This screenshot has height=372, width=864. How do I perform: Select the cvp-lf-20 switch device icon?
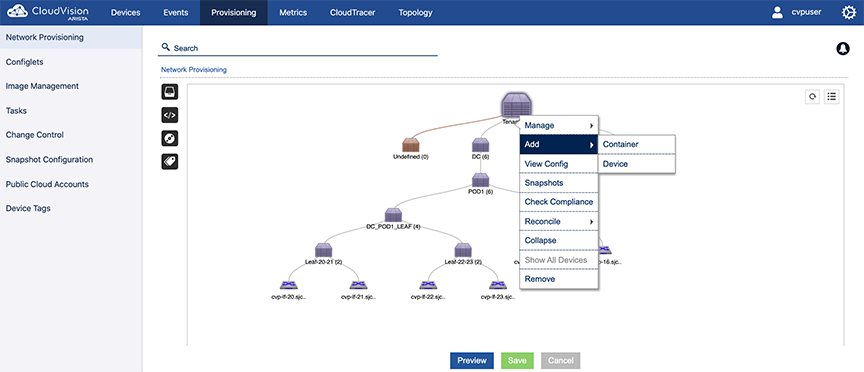coord(288,285)
